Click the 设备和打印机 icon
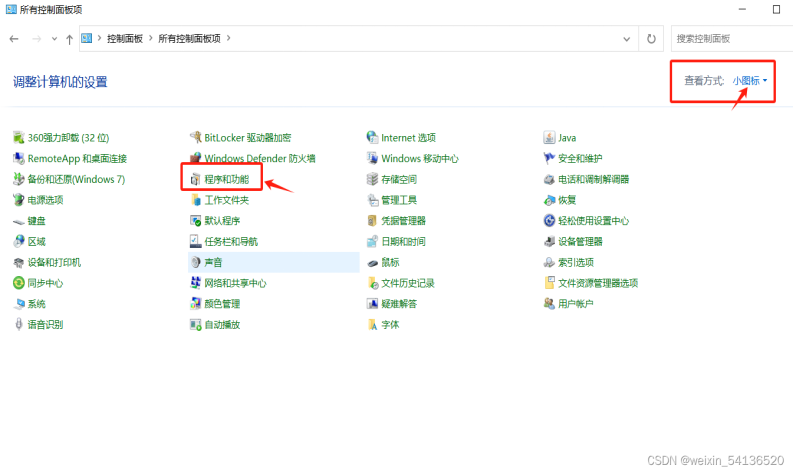 19,262
